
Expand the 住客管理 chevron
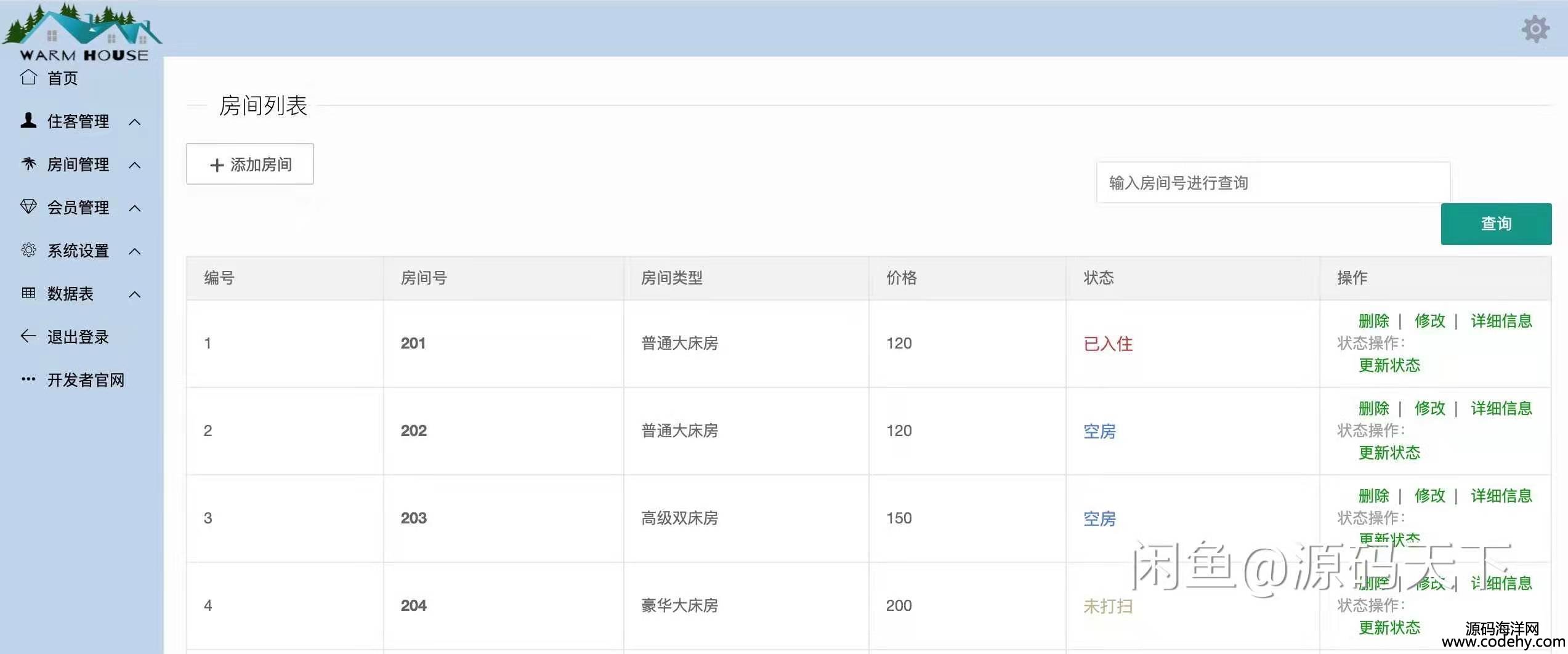tap(135, 122)
